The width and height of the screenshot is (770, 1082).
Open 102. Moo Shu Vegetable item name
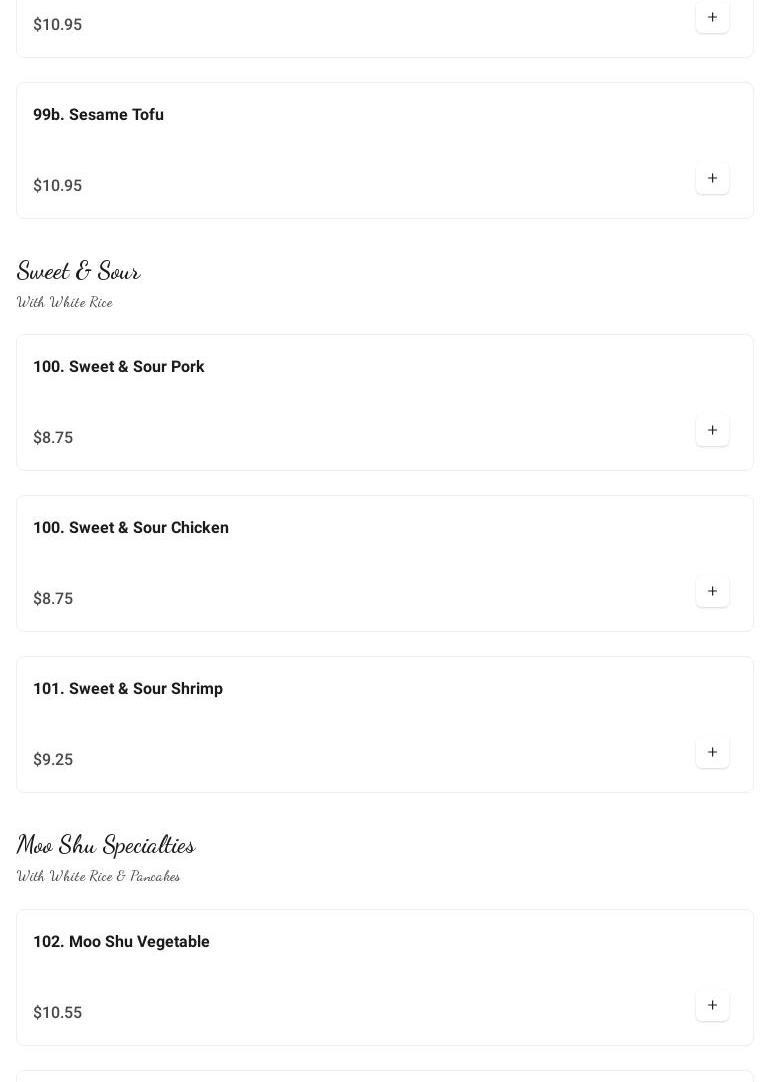tap(121, 942)
